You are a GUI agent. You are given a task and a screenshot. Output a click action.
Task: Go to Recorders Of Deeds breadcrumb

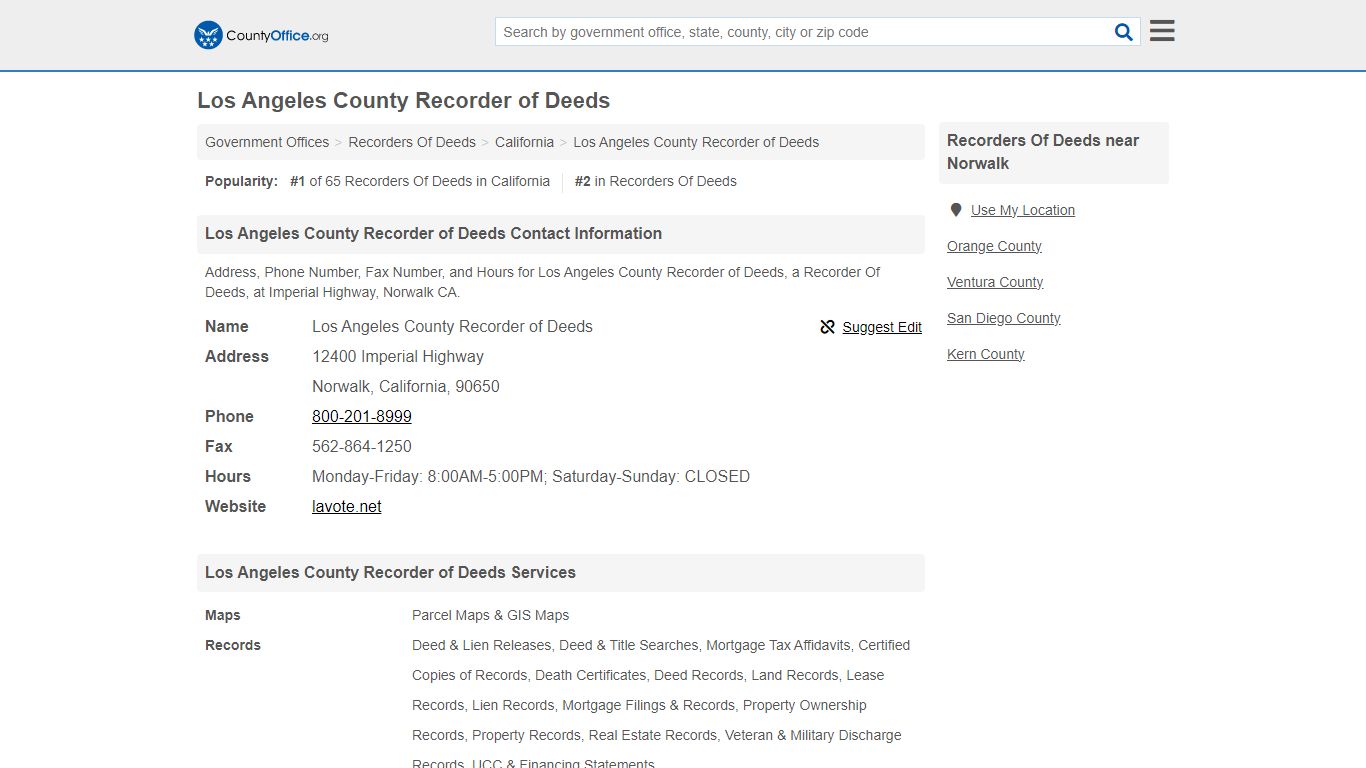tap(412, 142)
